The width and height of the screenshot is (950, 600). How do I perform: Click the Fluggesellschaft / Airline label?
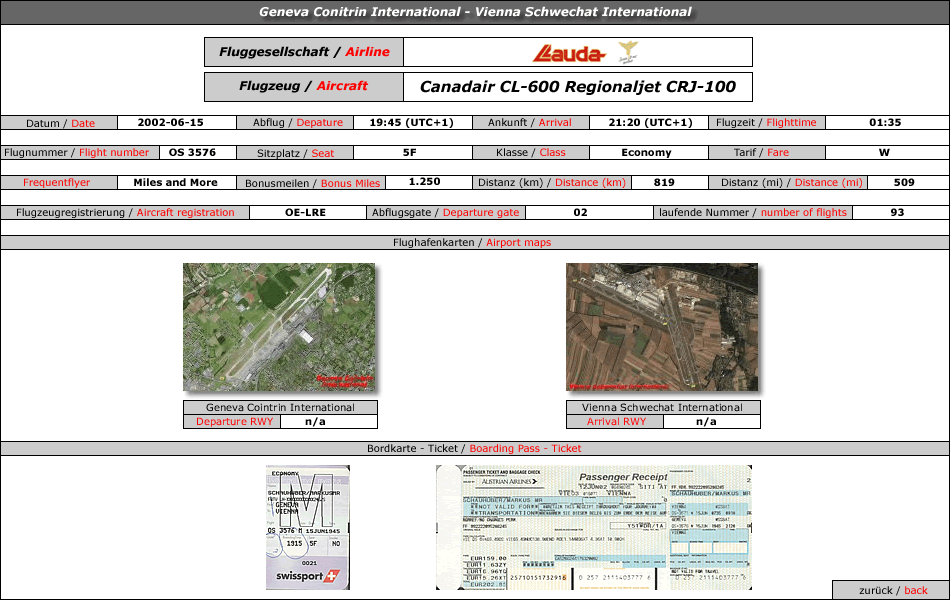pyautogui.click(x=304, y=52)
